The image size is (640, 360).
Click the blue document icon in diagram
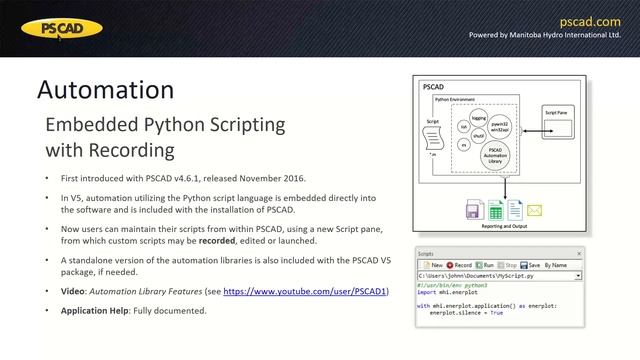pyautogui.click(x=515, y=210)
